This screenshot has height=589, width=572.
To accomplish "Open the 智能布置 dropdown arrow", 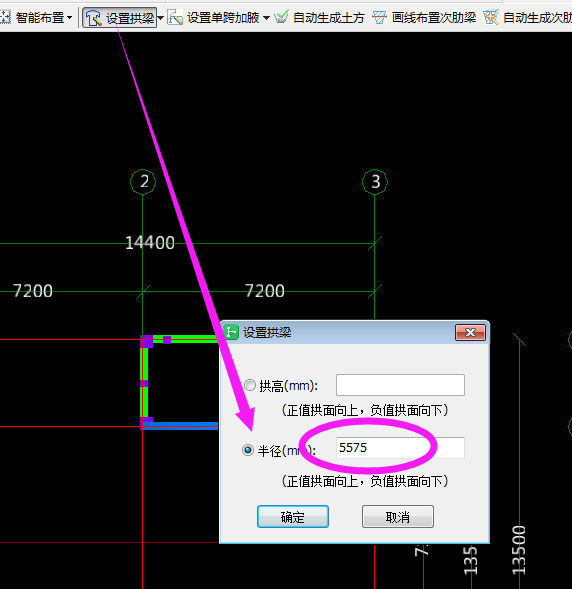I will click(x=69, y=17).
